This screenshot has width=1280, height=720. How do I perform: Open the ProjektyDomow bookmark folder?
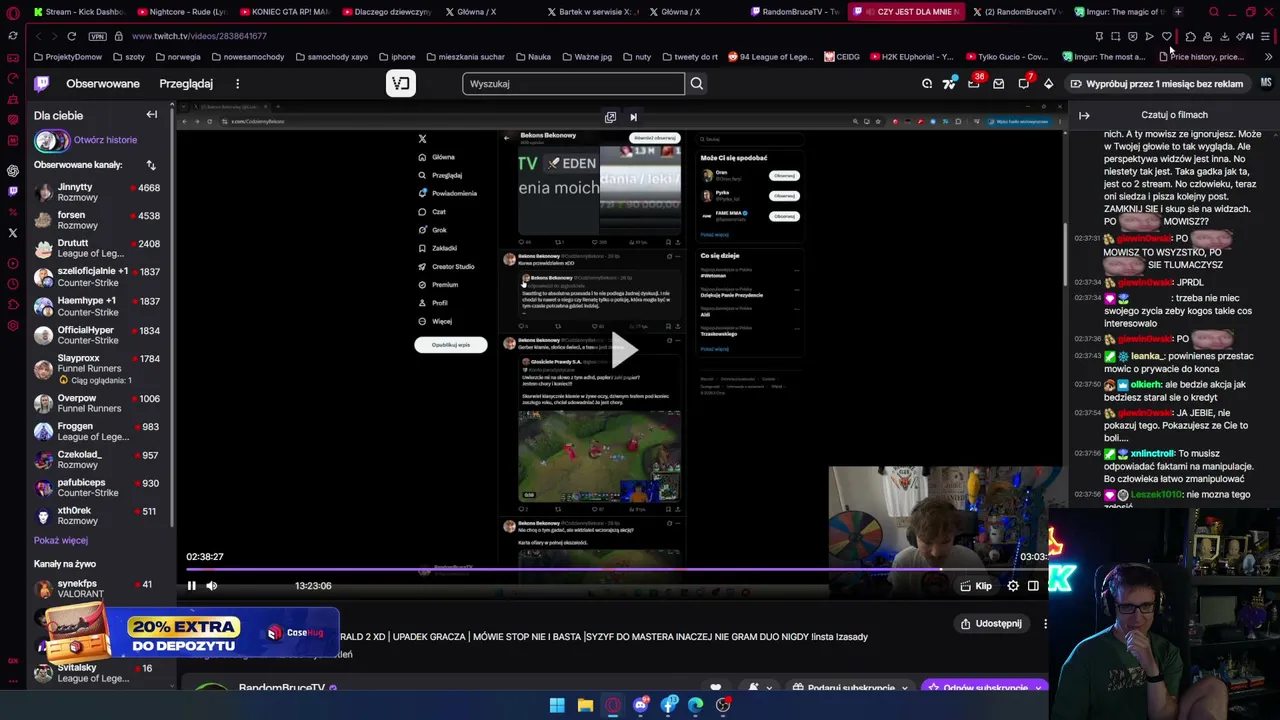point(67,57)
